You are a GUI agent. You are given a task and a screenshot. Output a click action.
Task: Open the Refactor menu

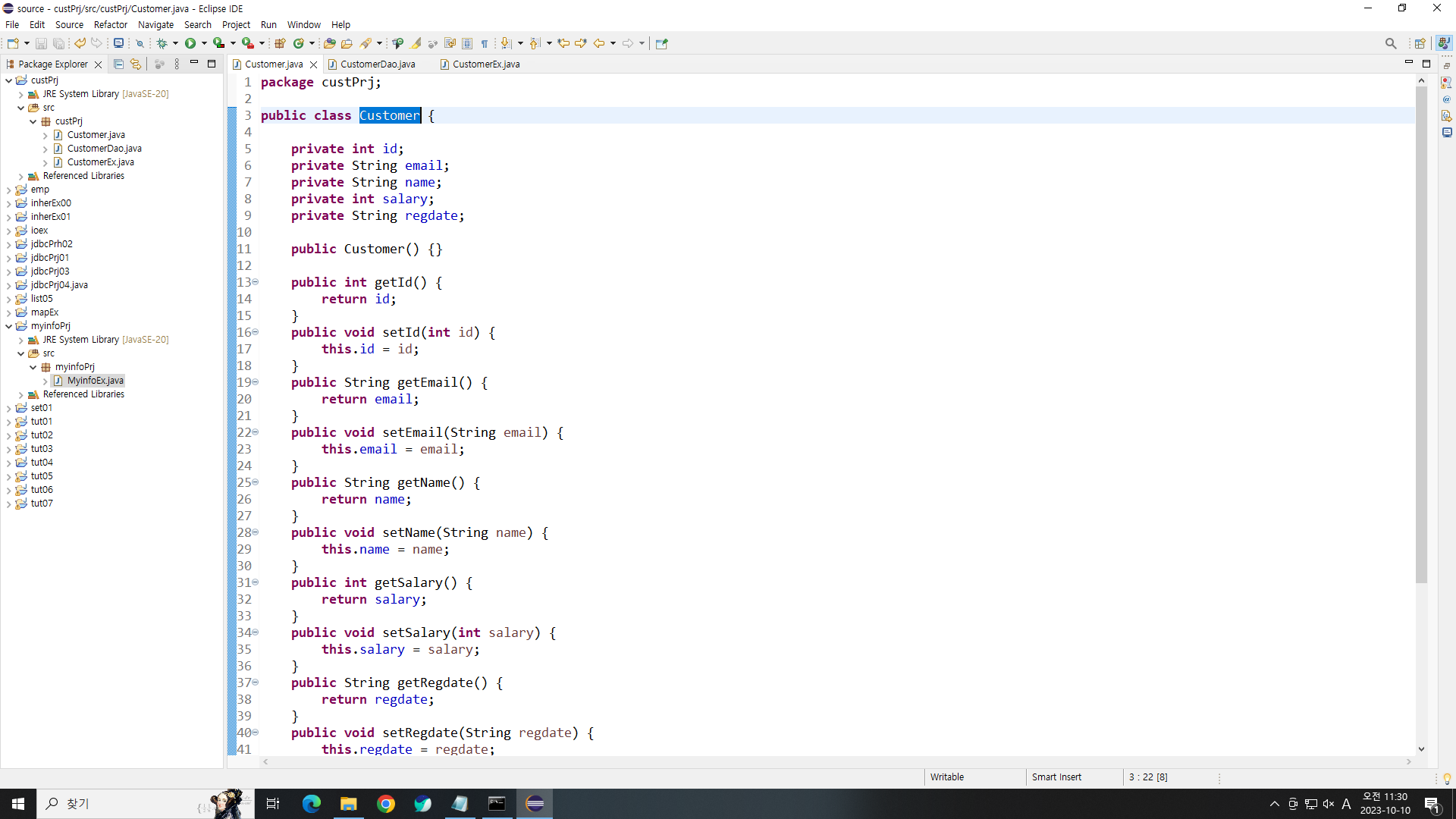tap(110, 24)
